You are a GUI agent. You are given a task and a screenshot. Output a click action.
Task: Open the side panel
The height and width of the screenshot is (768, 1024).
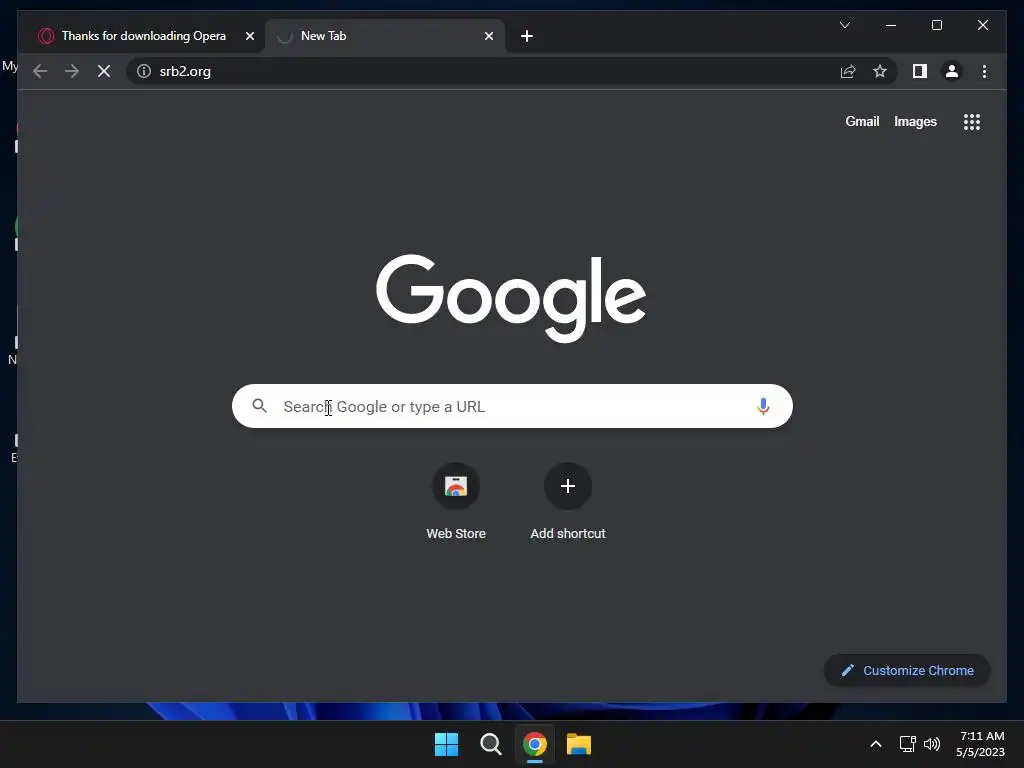click(920, 71)
